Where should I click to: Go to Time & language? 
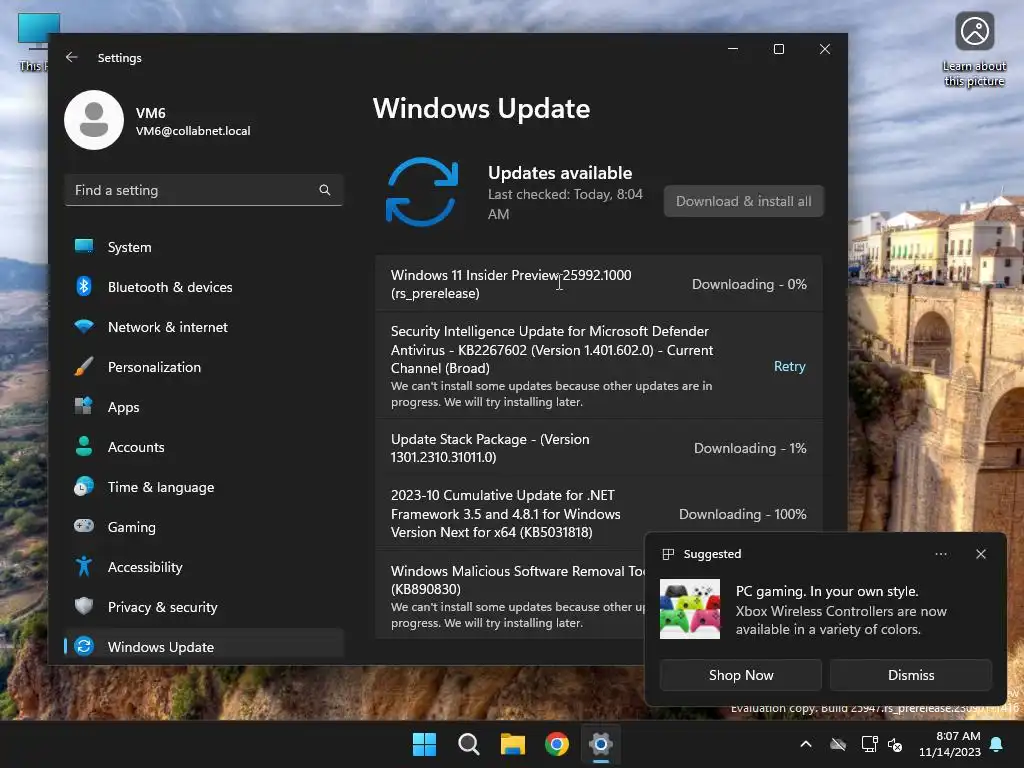tap(204, 487)
